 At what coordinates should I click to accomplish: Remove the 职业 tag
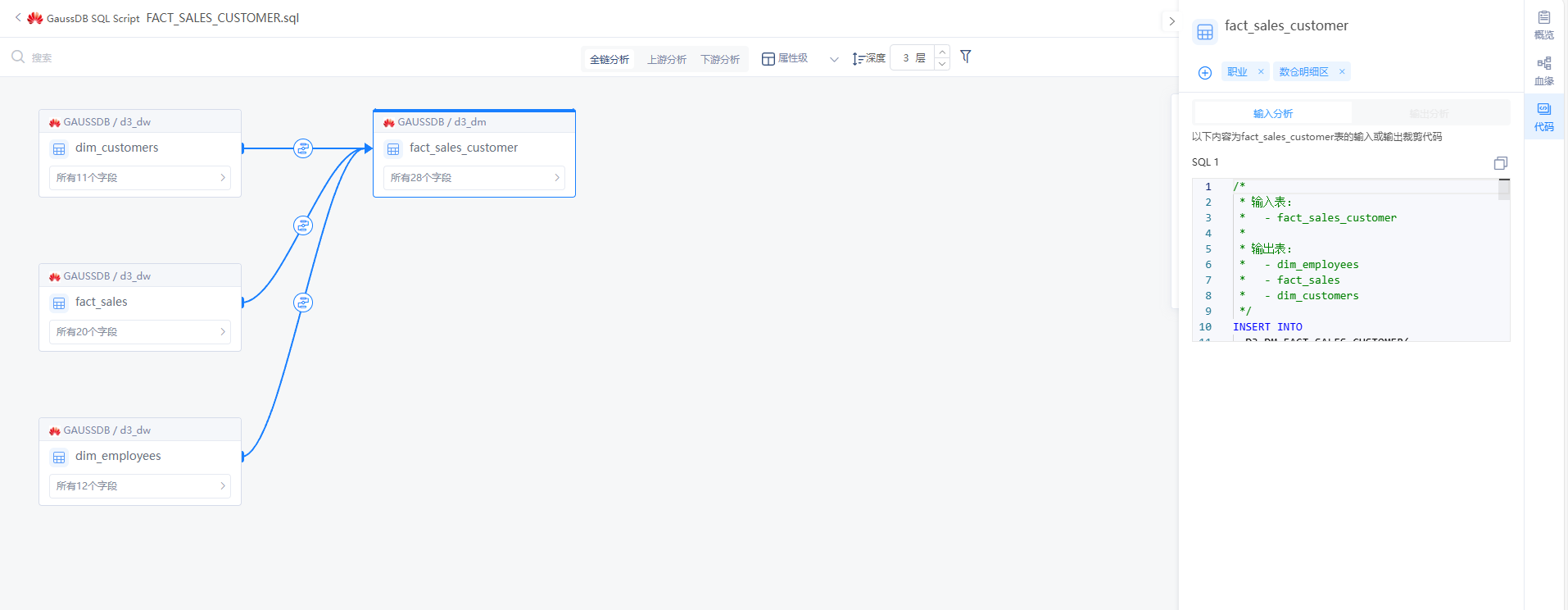click(1261, 71)
